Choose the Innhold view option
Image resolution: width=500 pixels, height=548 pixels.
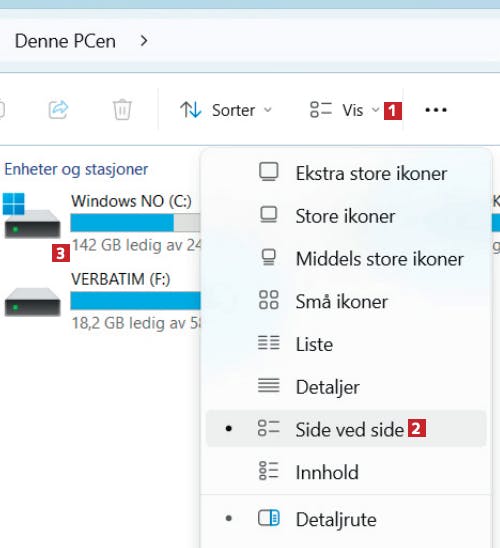click(346, 472)
